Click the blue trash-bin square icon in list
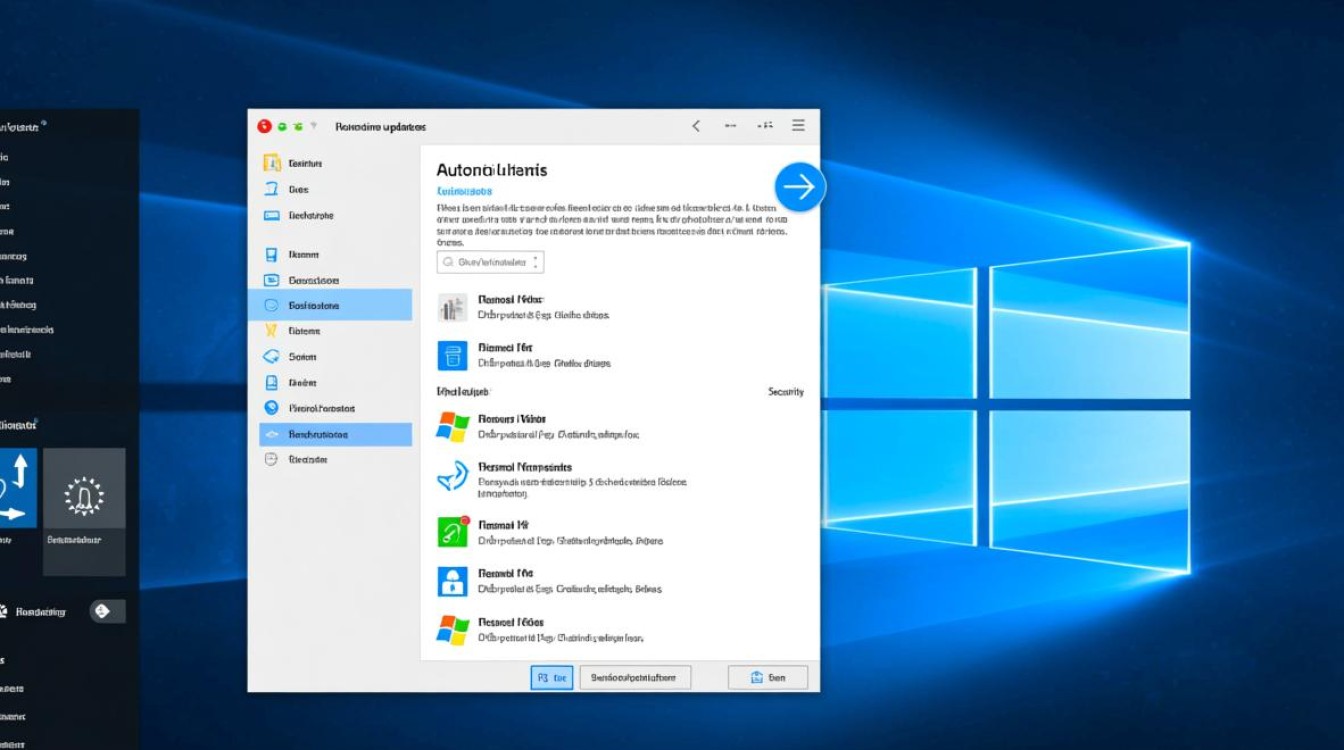Screen dimensions: 1344x750 coord(453,355)
